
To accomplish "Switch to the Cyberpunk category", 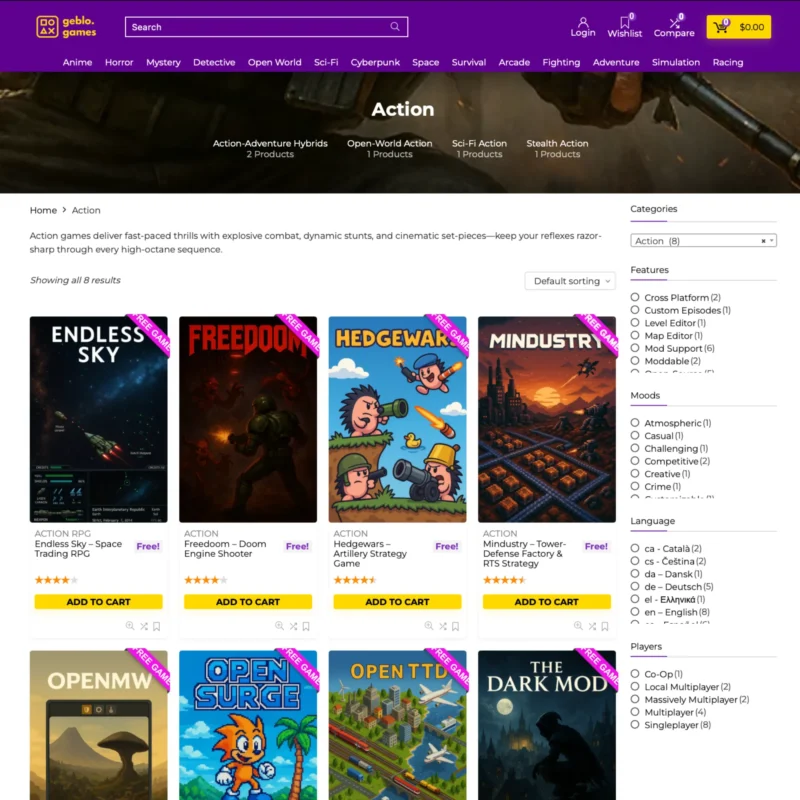I will click(375, 62).
